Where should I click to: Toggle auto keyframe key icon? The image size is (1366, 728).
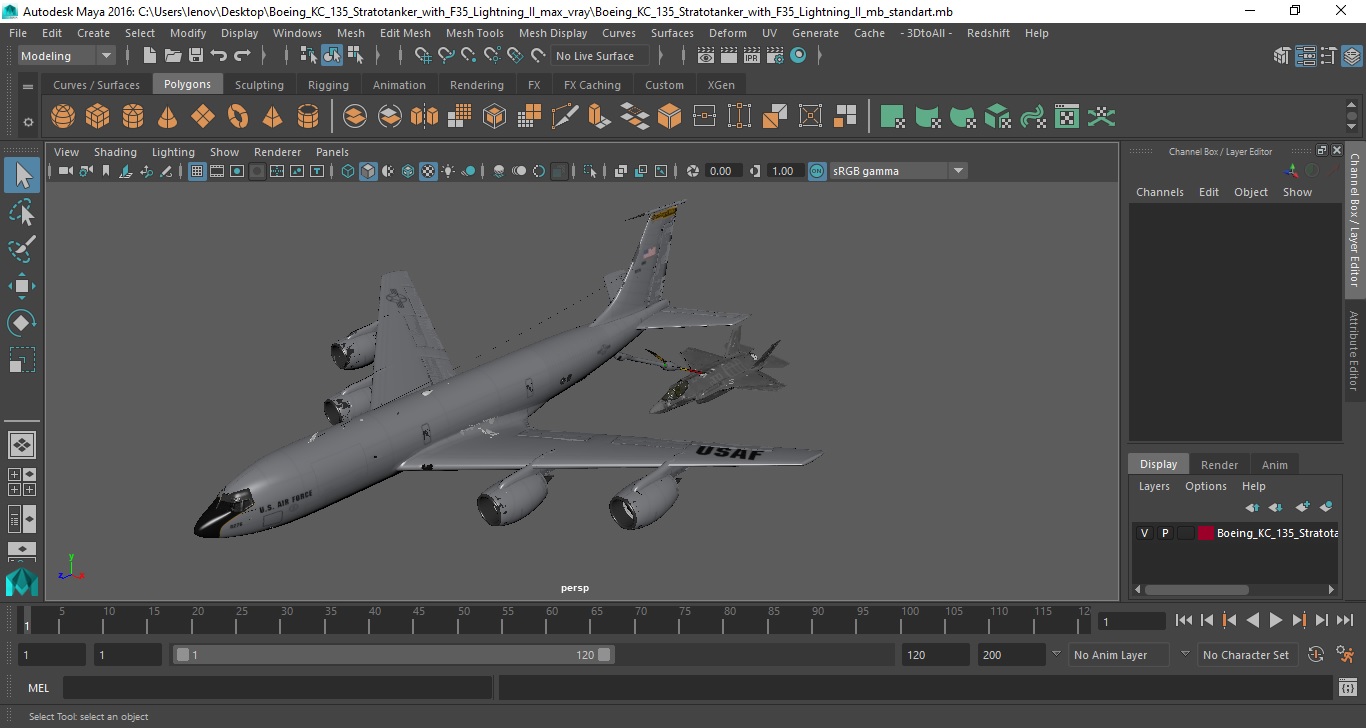click(x=1316, y=655)
